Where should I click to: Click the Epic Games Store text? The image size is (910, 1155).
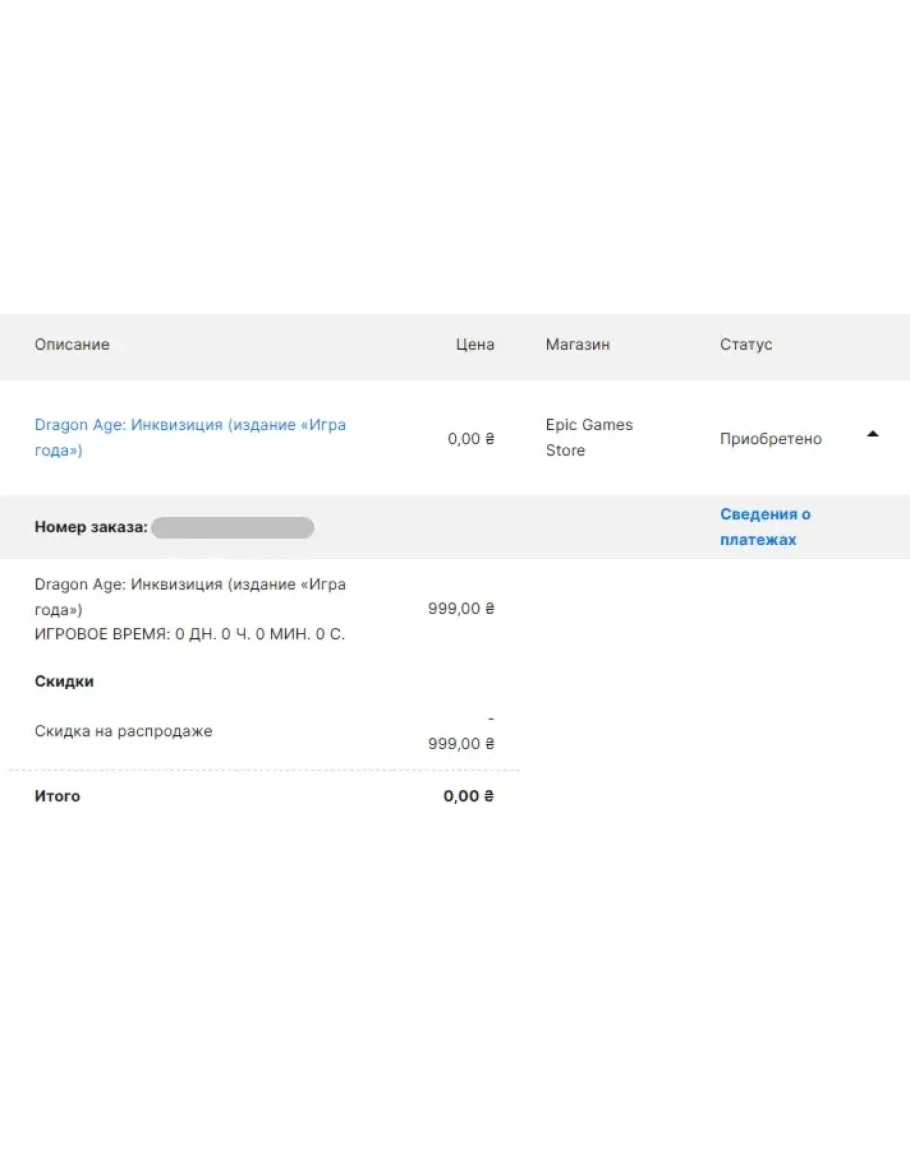(589, 437)
